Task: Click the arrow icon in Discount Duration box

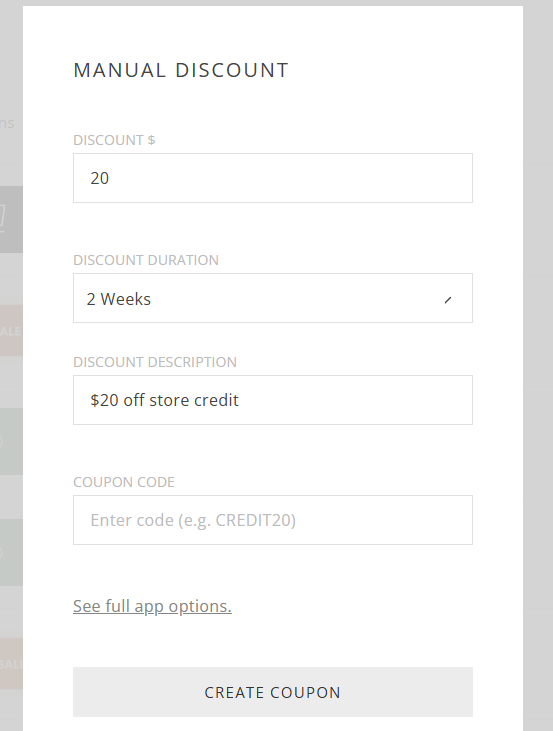Action: [448, 300]
